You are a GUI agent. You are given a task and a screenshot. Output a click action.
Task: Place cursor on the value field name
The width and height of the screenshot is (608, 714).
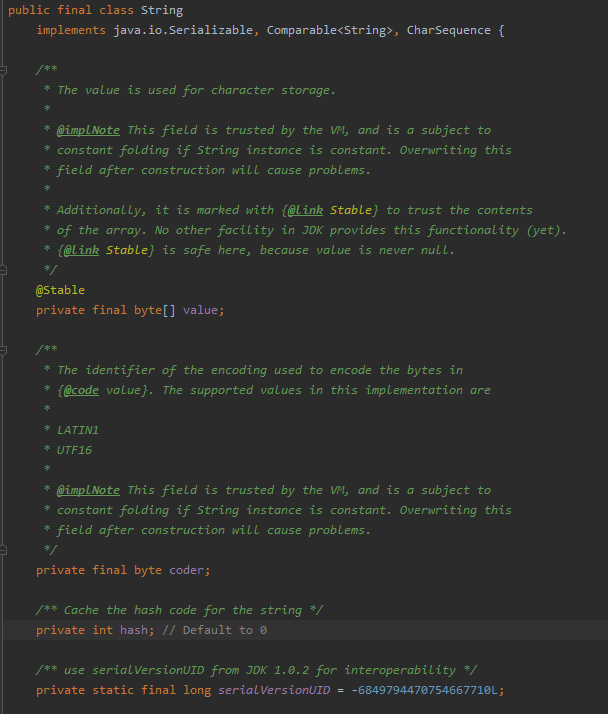click(200, 310)
